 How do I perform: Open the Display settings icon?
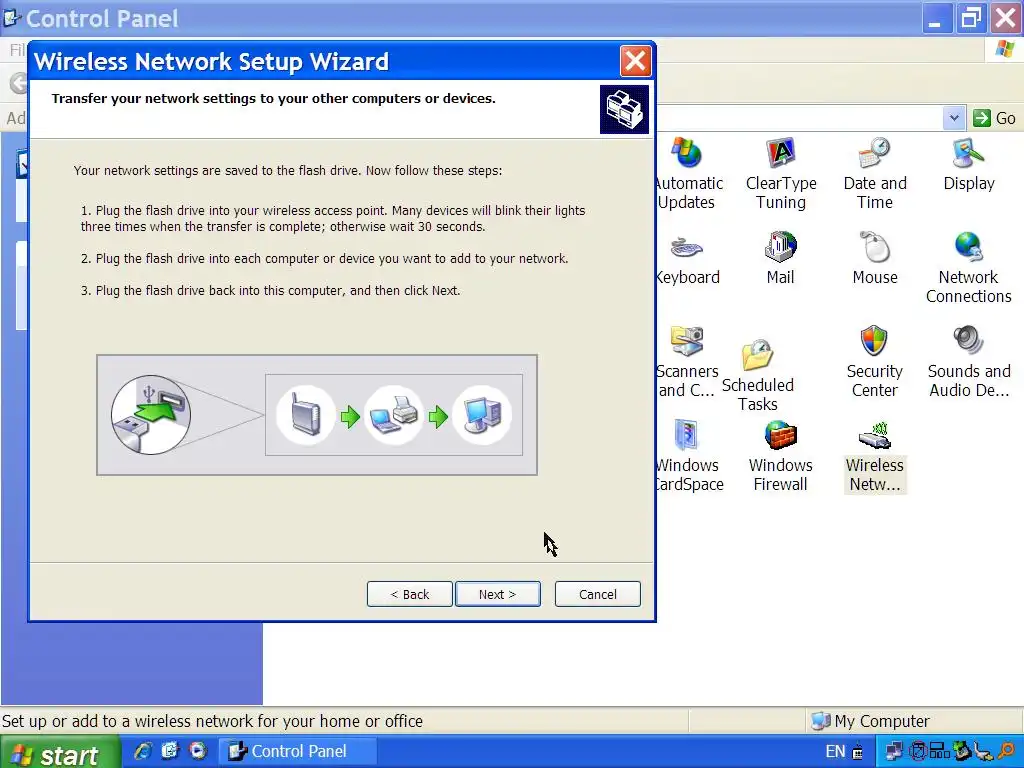point(968,165)
